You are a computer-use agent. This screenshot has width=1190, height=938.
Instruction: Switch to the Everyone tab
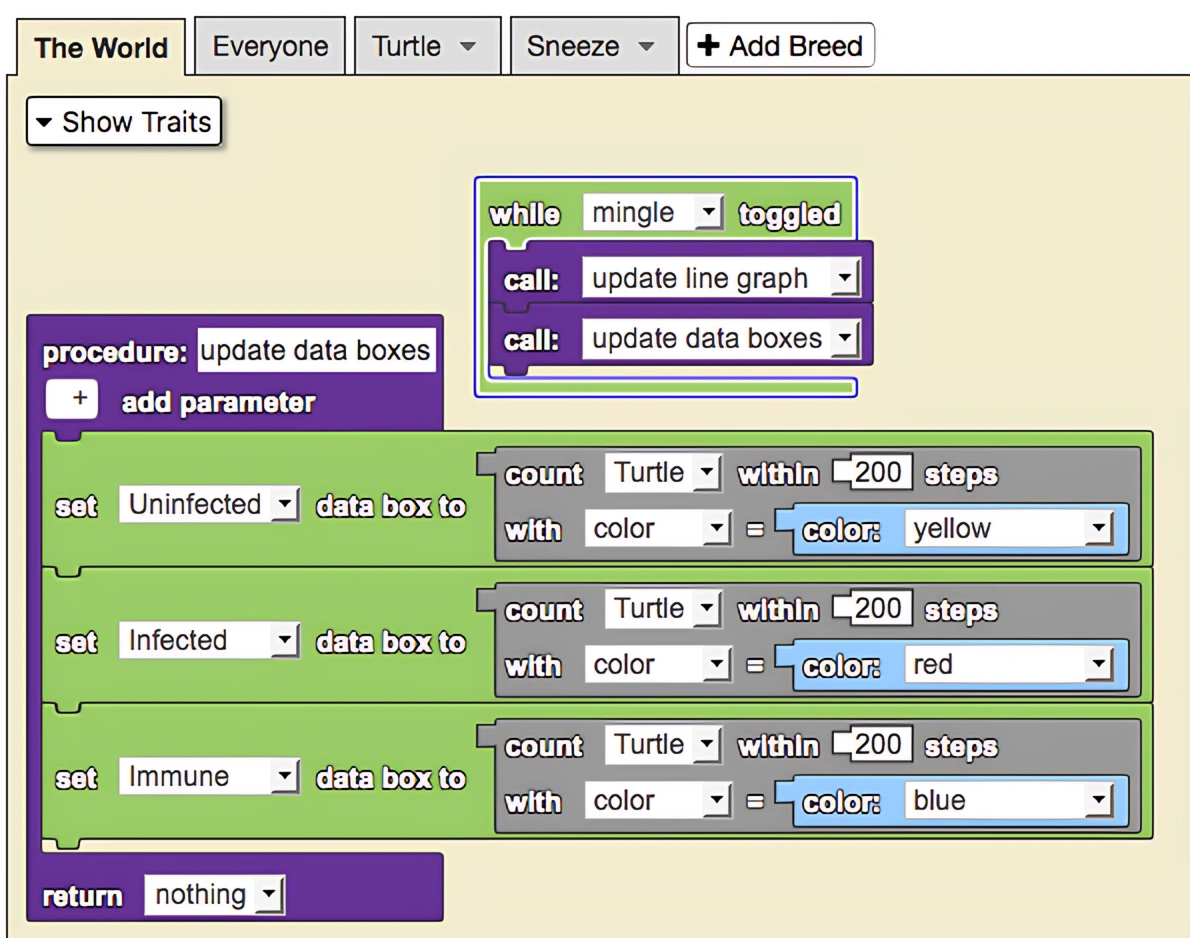coord(269,45)
